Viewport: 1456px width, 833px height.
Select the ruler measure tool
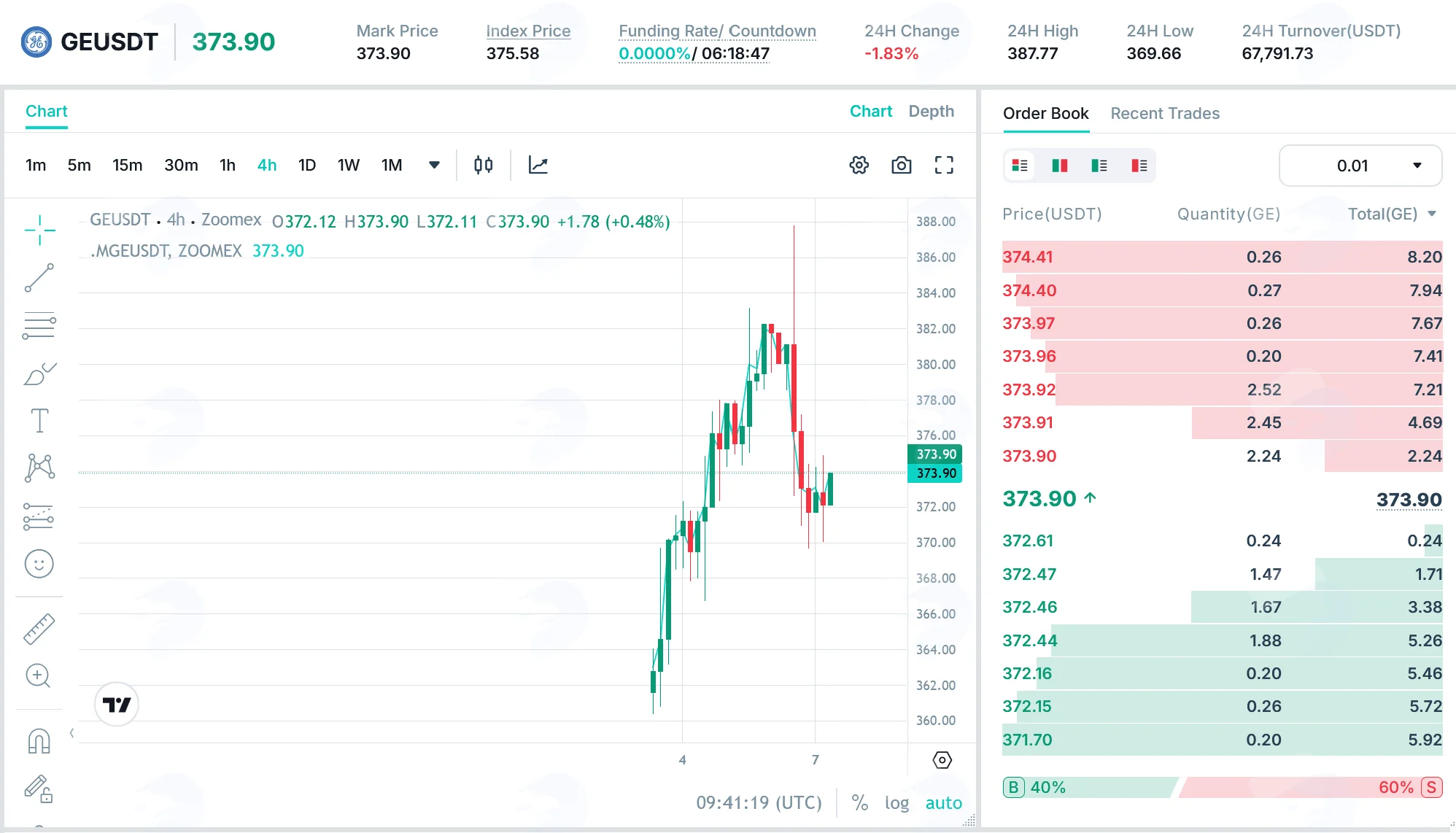39,629
